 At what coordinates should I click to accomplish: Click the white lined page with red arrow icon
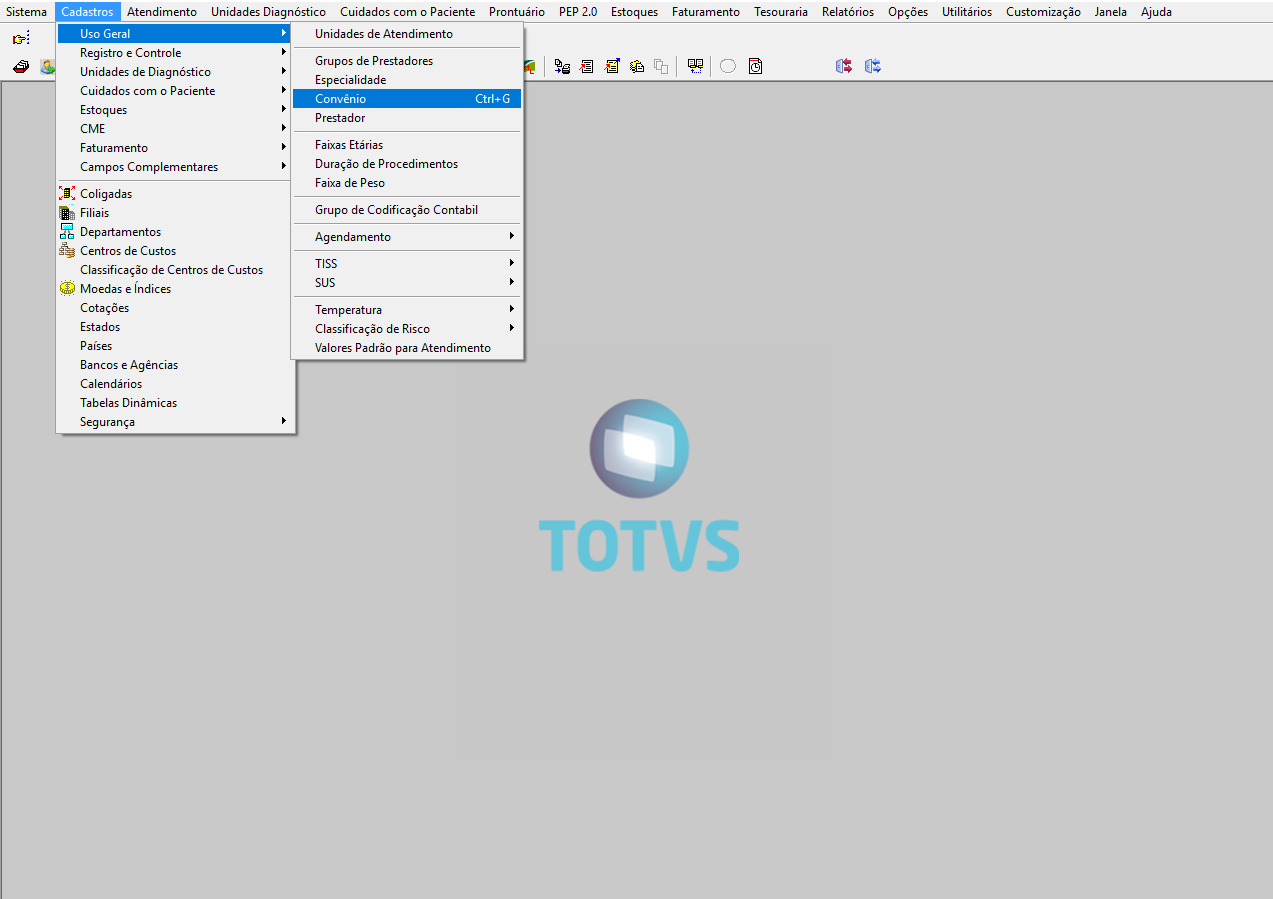click(x=586, y=66)
